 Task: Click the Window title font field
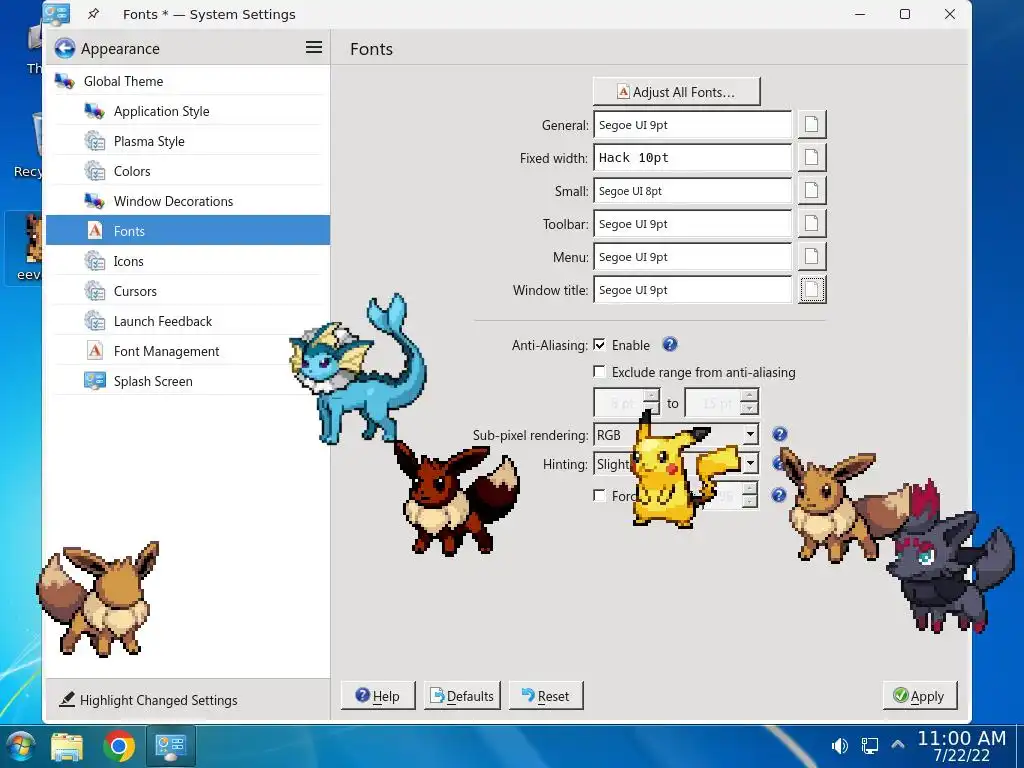[692, 289]
